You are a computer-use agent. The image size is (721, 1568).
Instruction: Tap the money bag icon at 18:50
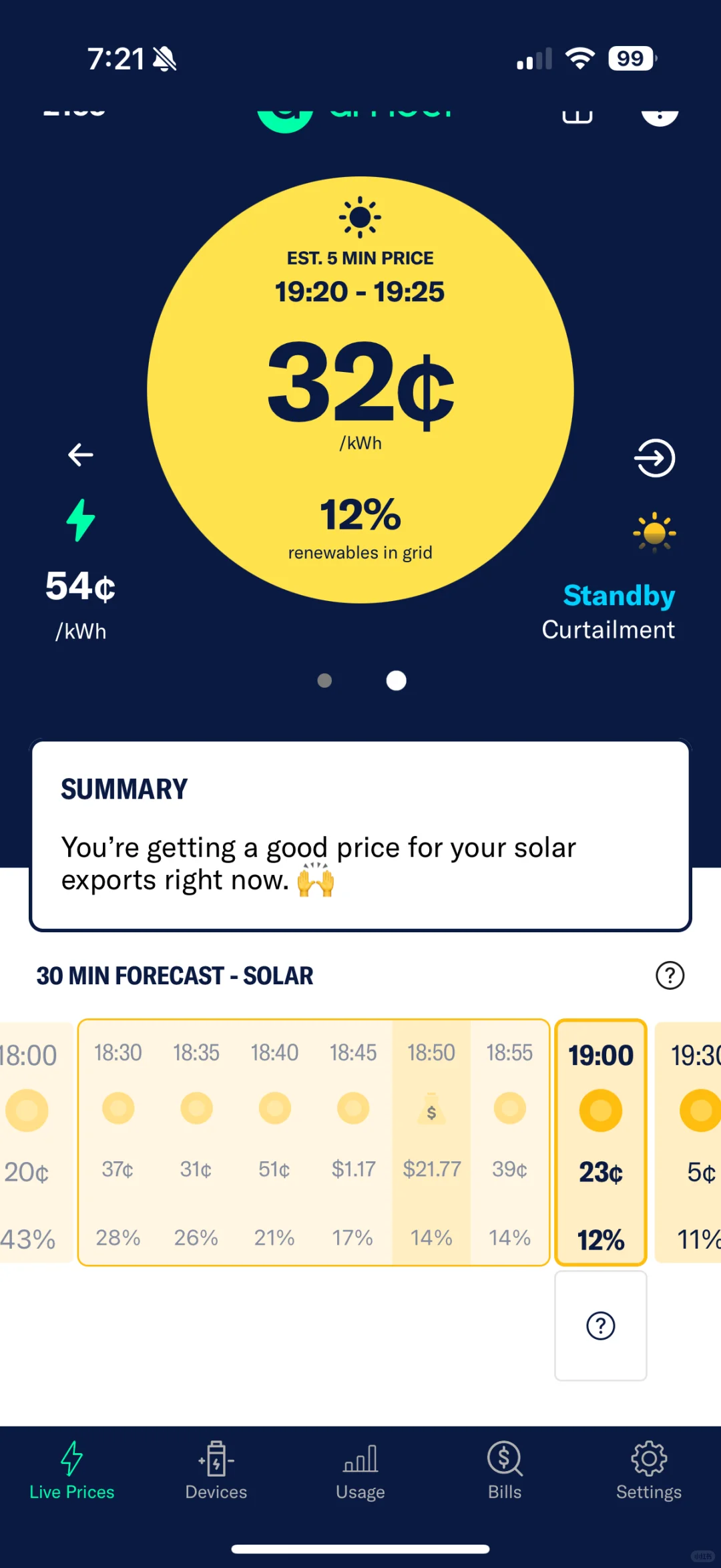coord(431,1109)
